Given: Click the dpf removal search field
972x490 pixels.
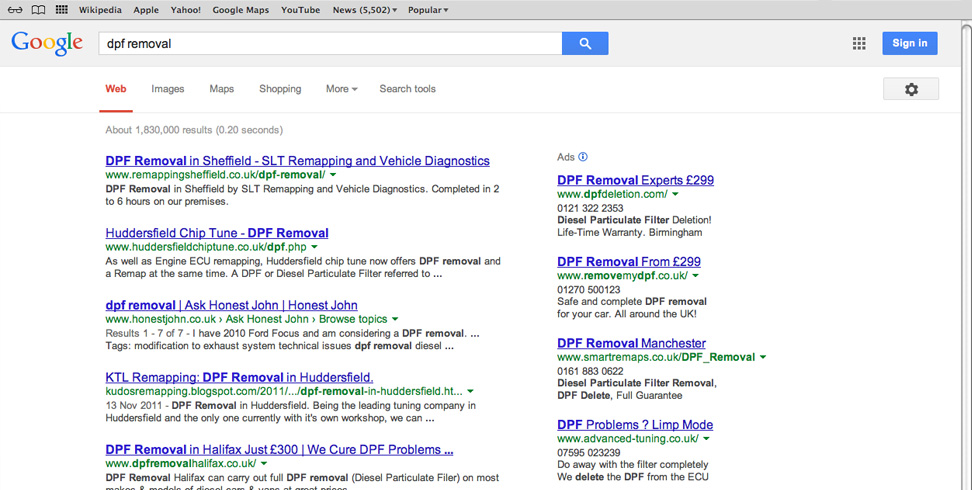Looking at the screenshot, I should (330, 43).
